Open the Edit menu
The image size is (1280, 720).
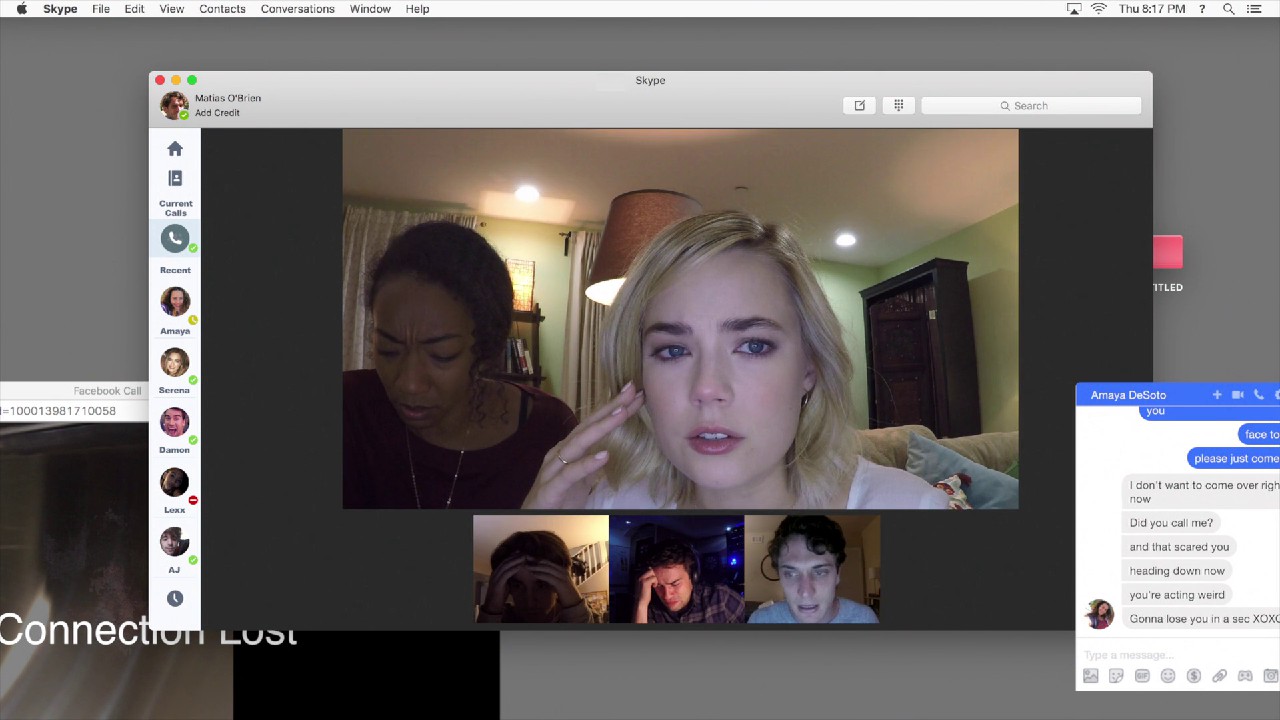click(134, 9)
